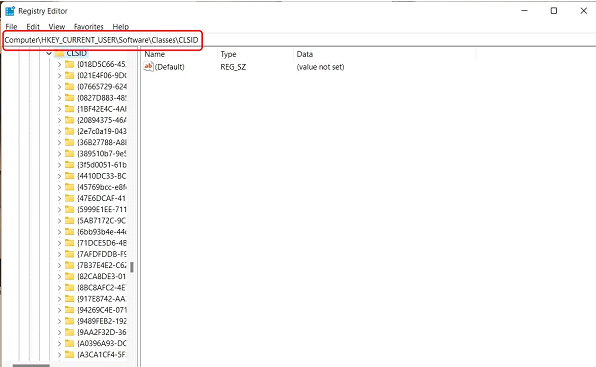Viewport: 596px width, 367px height.
Task: Expand the {A3CA1CF4-5F key
Action: click(59, 355)
